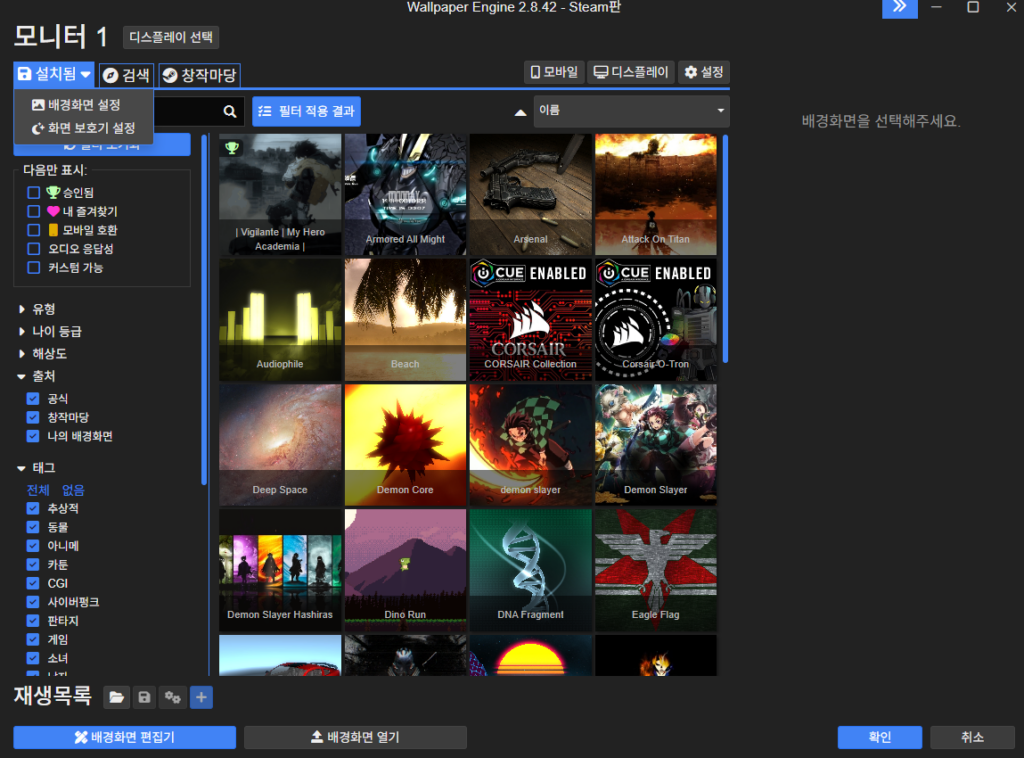
Task: Select 화면 보호기 설정 menu entry
Action: [x=84, y=128]
